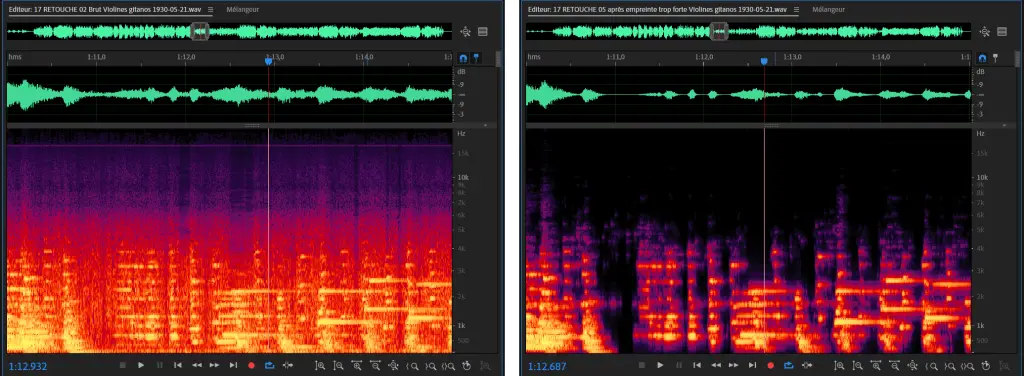Switch to the Mélangeur tab on the left
The image size is (1024, 376).
(243, 10)
